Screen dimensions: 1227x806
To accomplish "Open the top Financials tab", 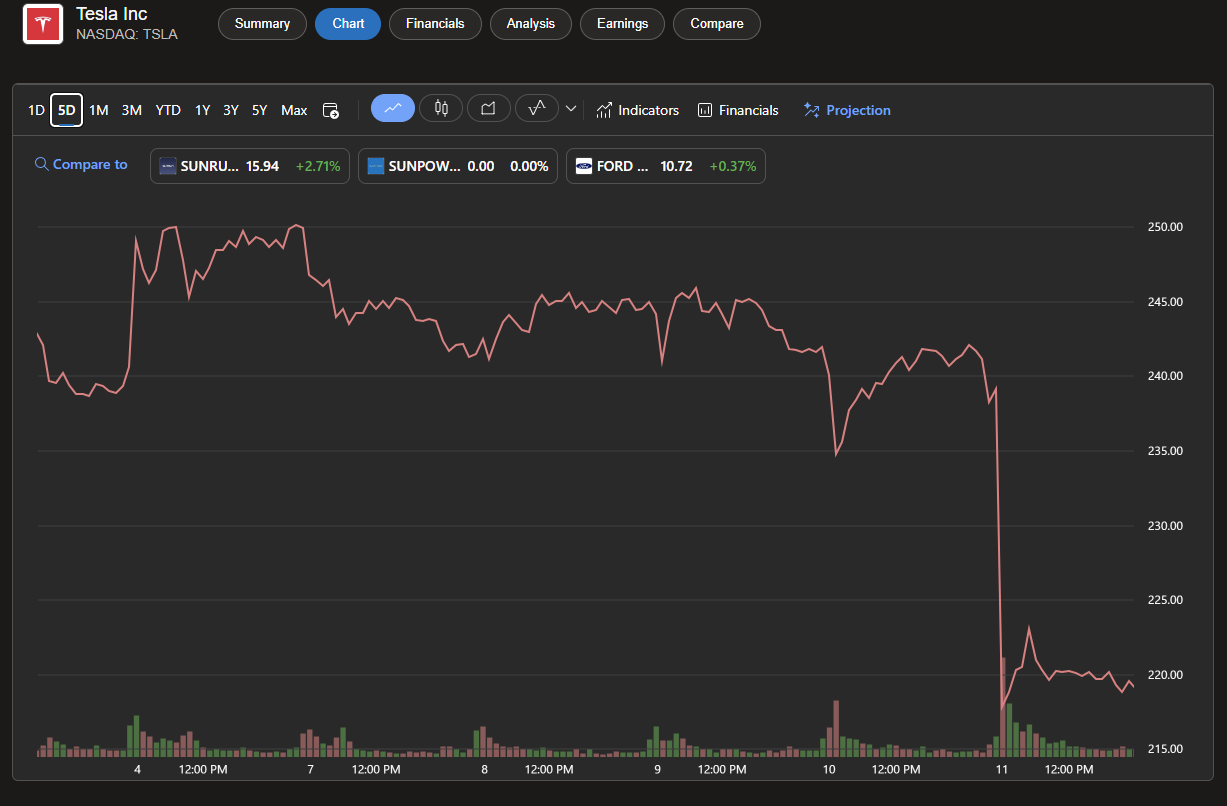I will click(435, 24).
